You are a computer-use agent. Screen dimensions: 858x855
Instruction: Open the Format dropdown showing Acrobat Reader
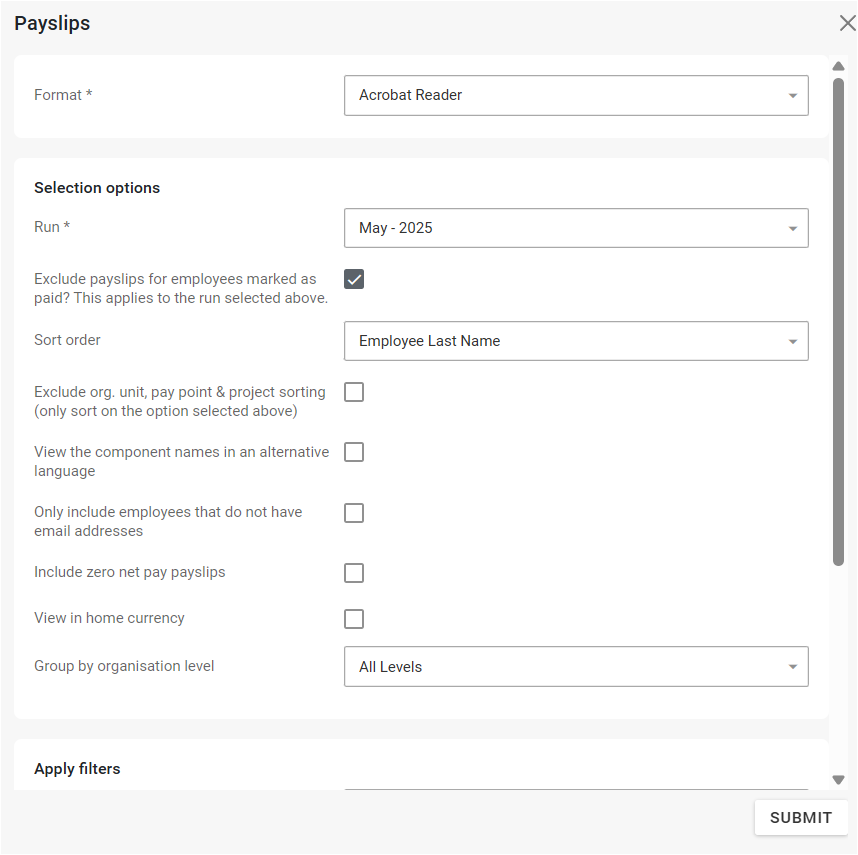pos(560,96)
